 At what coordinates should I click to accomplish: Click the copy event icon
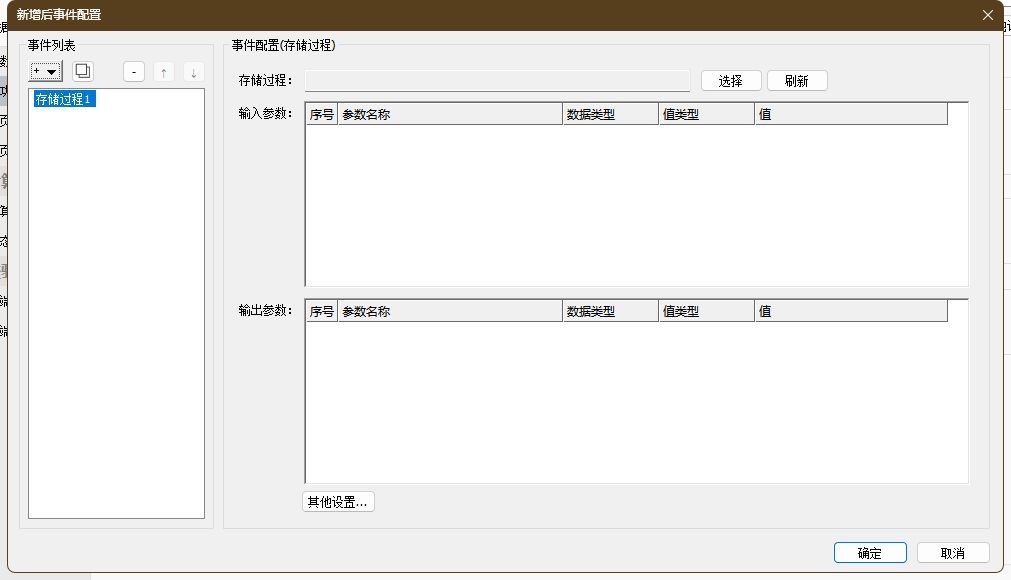click(x=83, y=72)
